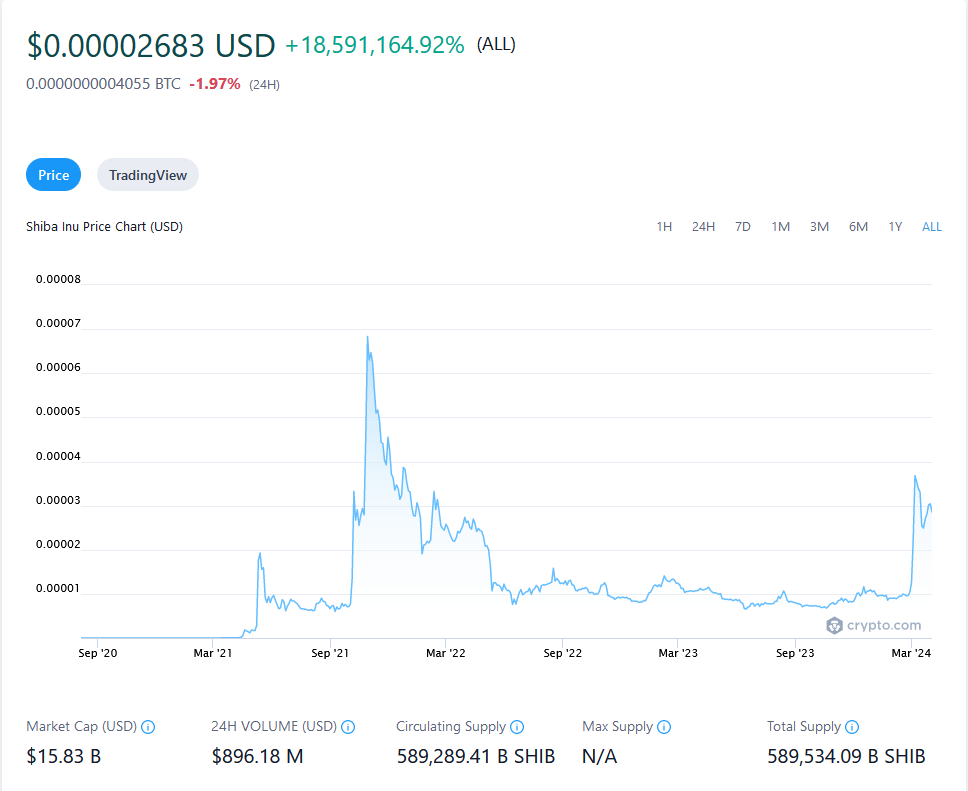Click the November 2021 price peak

pos(368,338)
